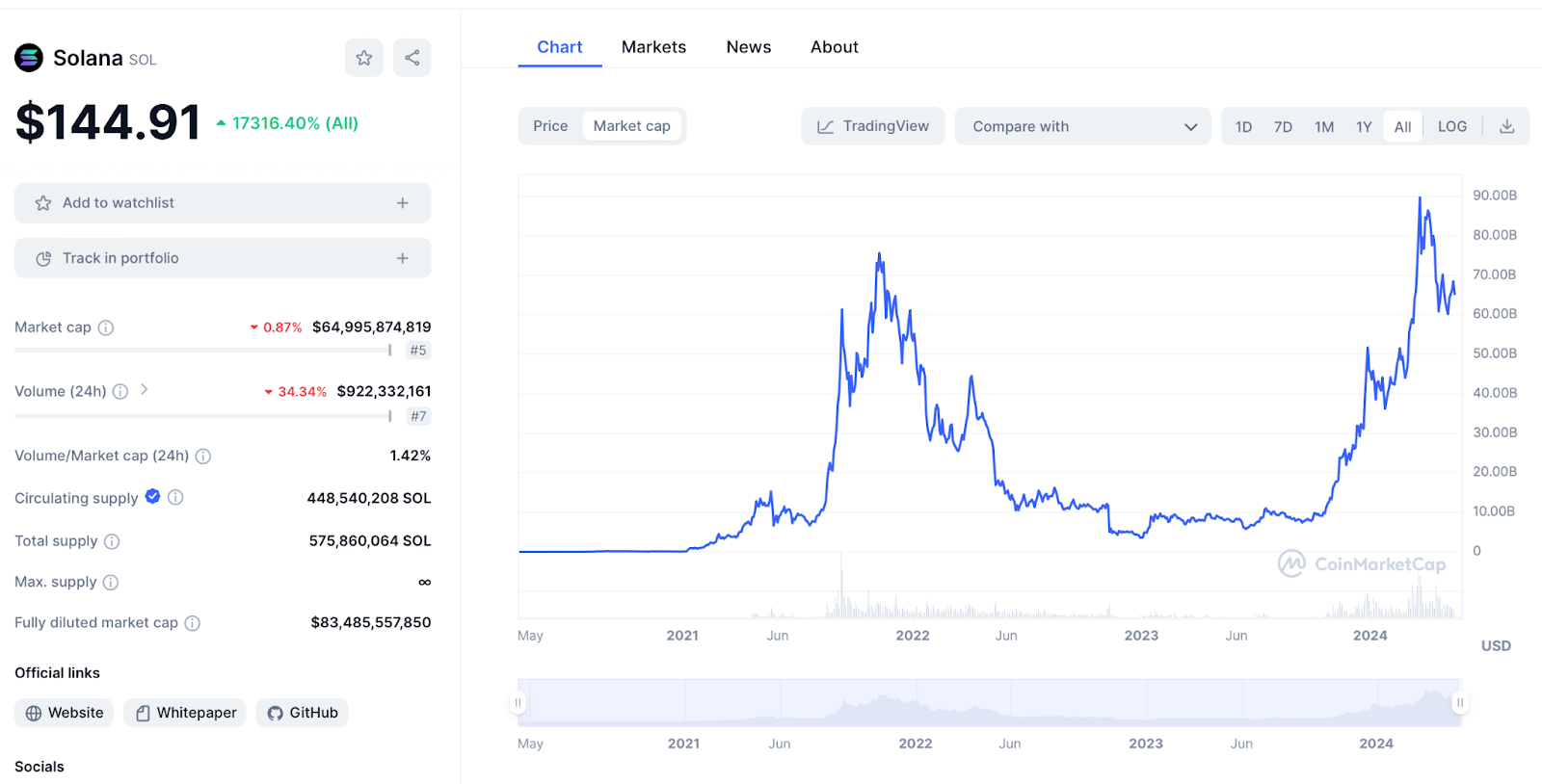Click the 17316.40% (All) change label

coord(287,123)
